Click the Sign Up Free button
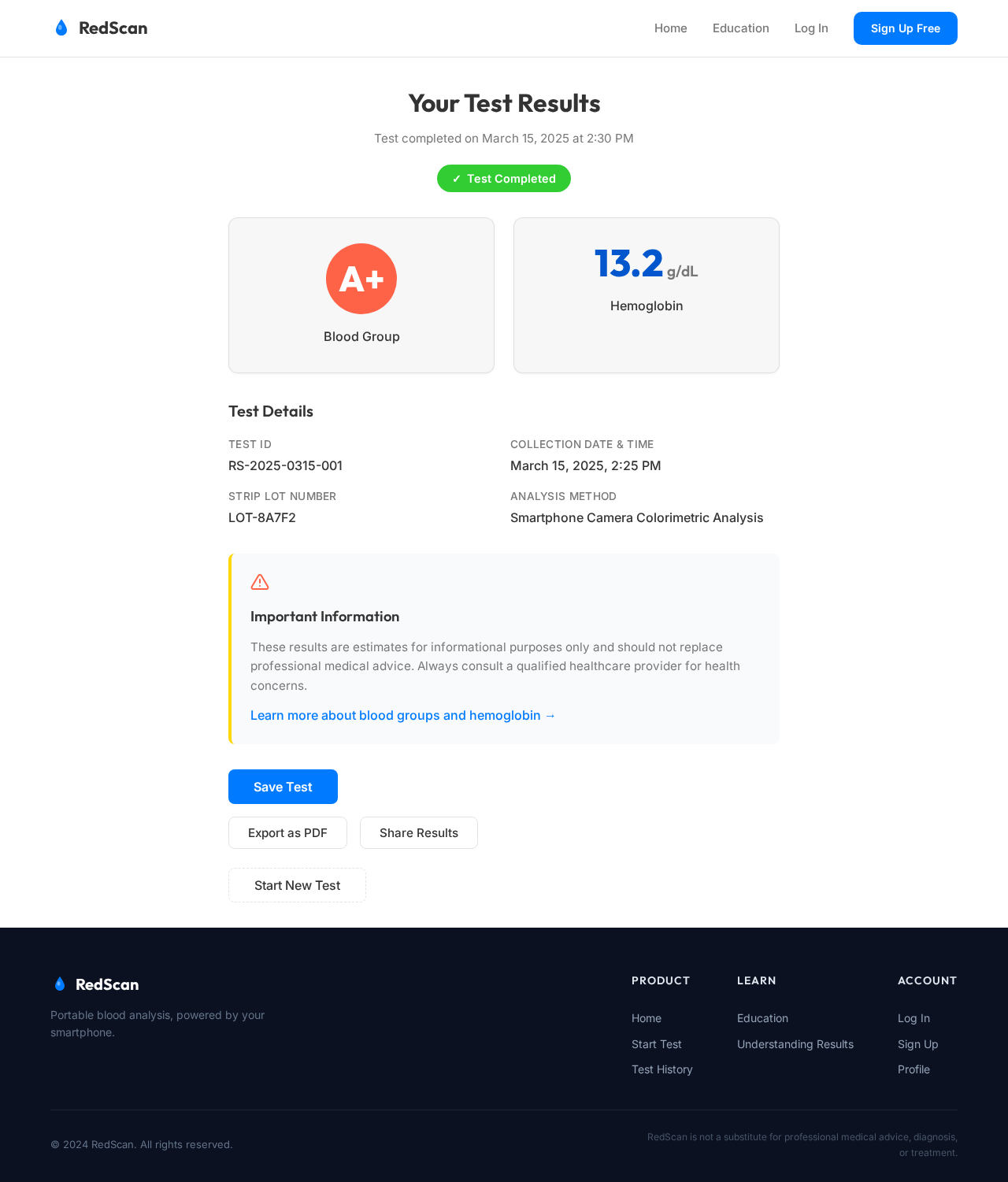 pyautogui.click(x=906, y=28)
